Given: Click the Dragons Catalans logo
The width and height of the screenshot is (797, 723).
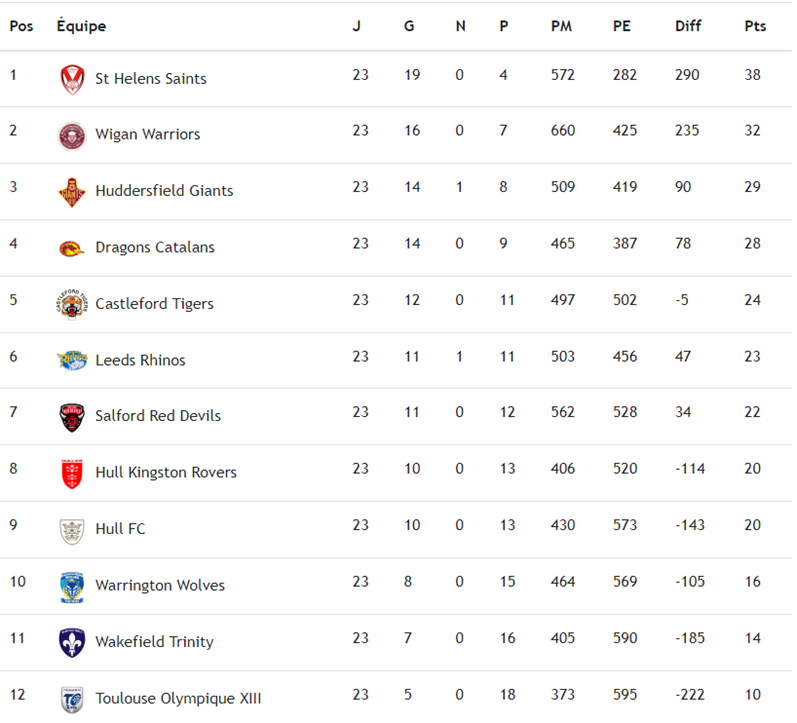Looking at the screenshot, I should pyautogui.click(x=72, y=248).
